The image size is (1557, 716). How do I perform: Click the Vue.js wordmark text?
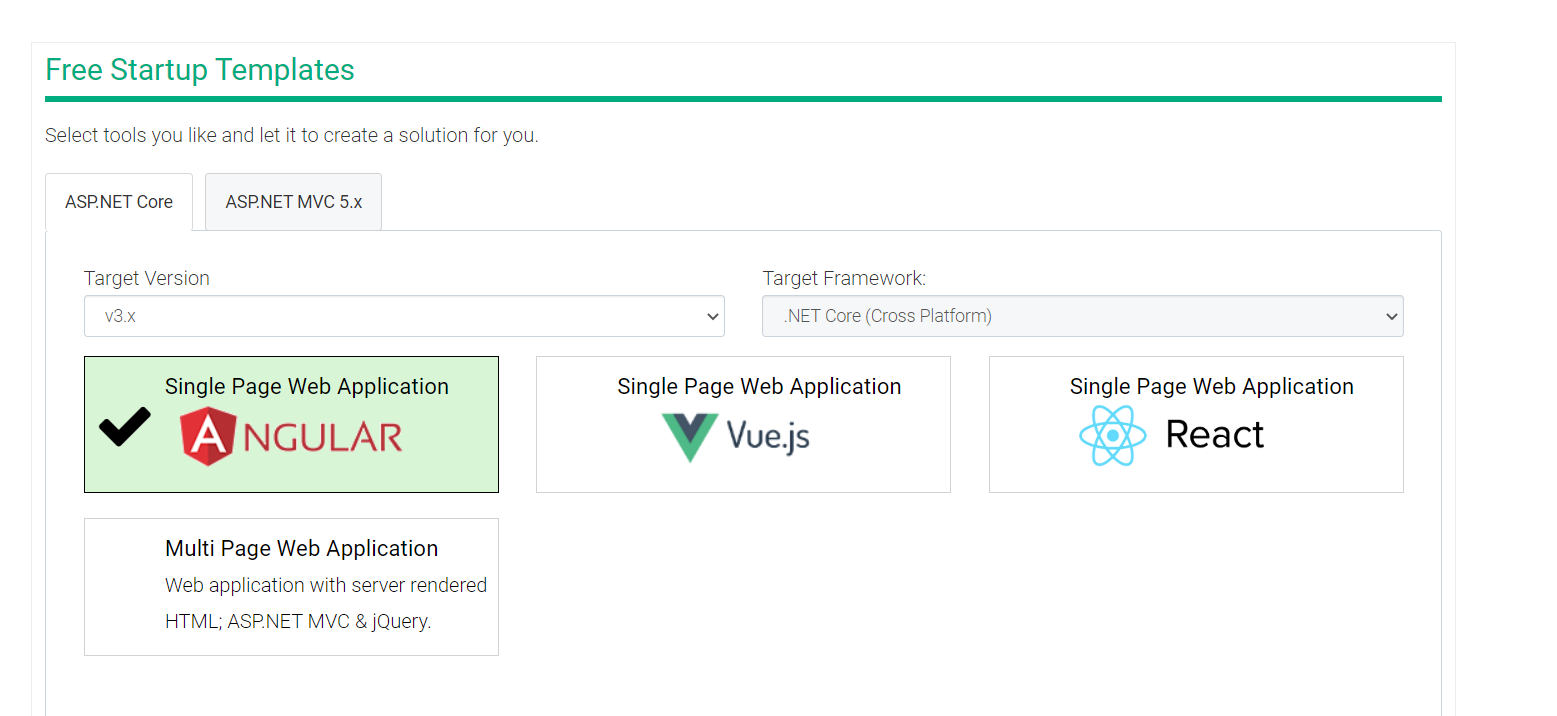coord(768,437)
